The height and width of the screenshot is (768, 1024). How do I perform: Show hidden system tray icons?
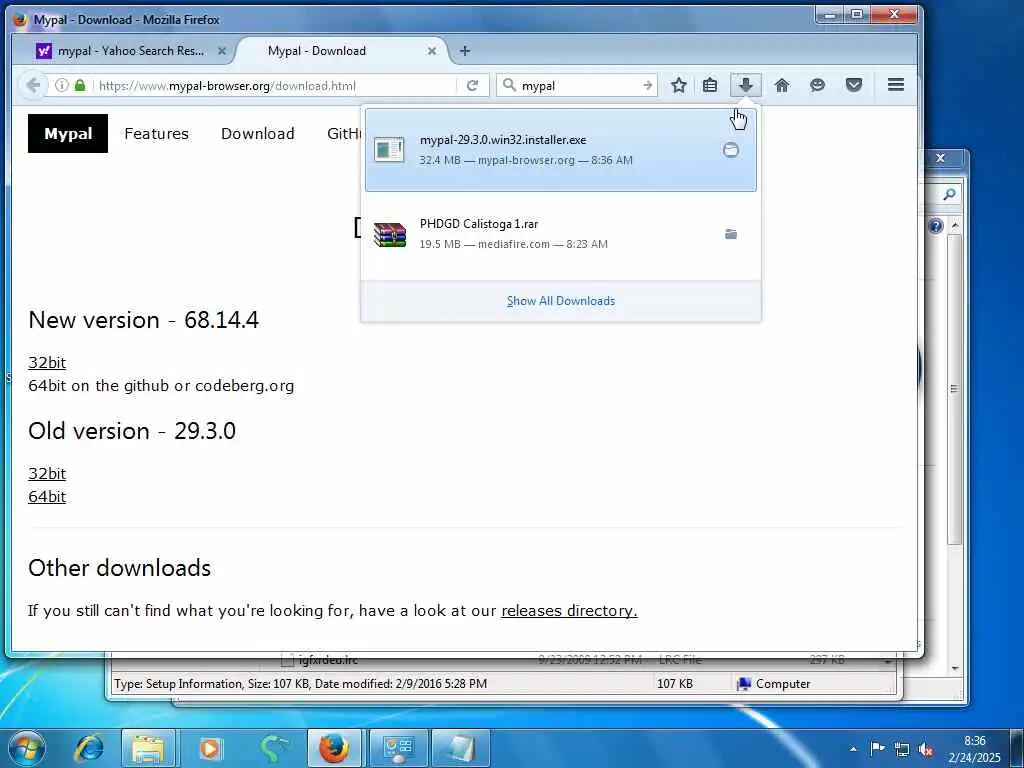click(x=853, y=749)
